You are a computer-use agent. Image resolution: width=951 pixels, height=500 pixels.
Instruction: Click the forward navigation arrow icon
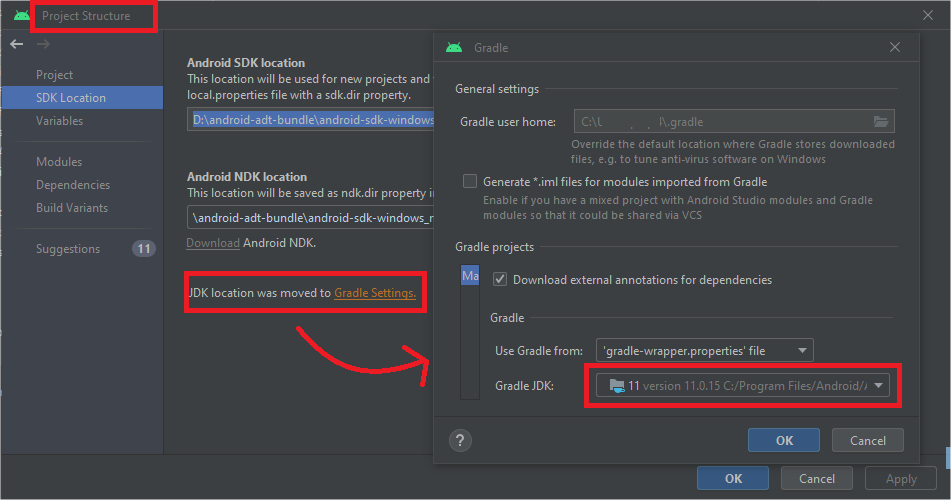43,44
